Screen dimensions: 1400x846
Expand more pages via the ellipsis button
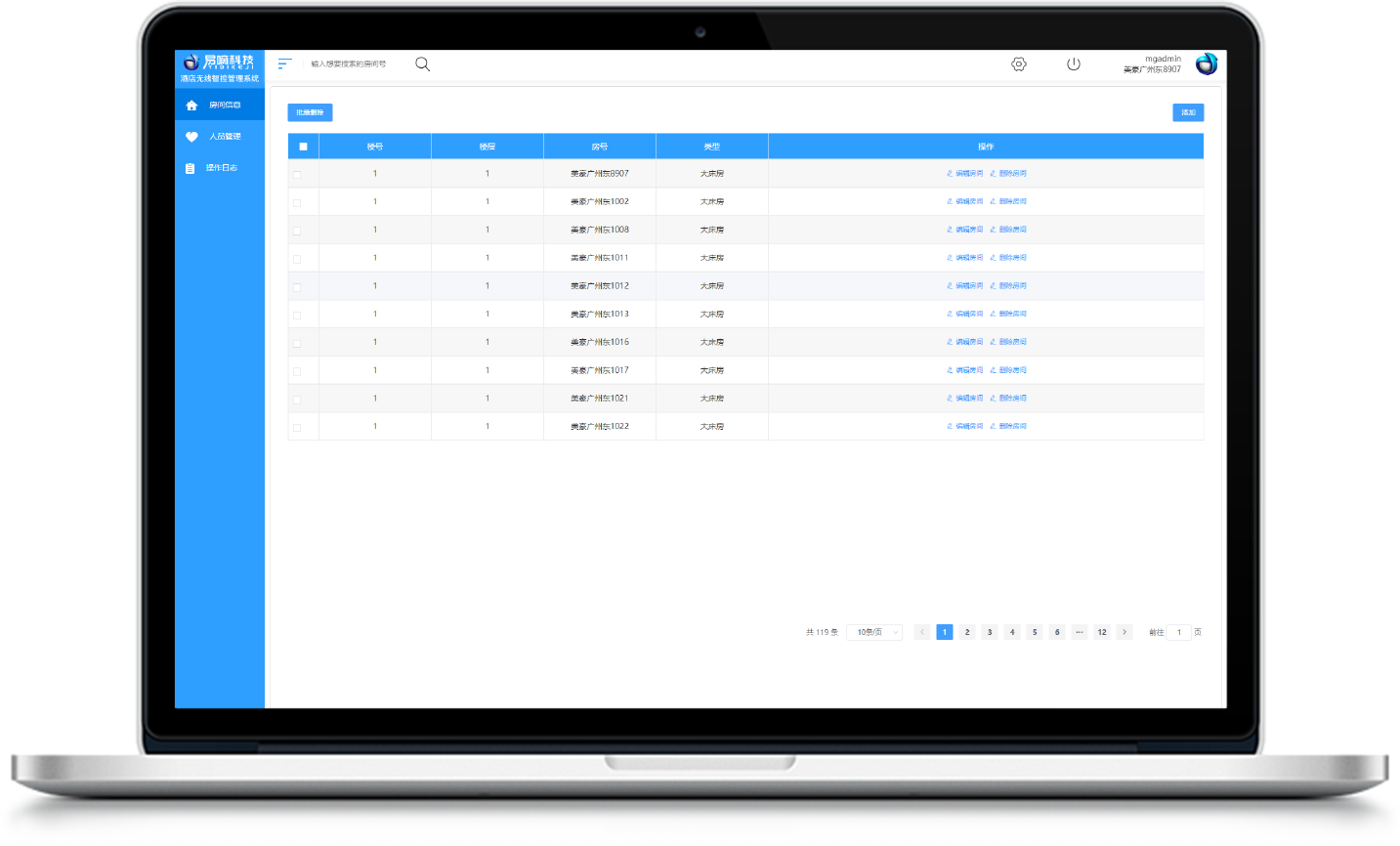(x=1080, y=632)
